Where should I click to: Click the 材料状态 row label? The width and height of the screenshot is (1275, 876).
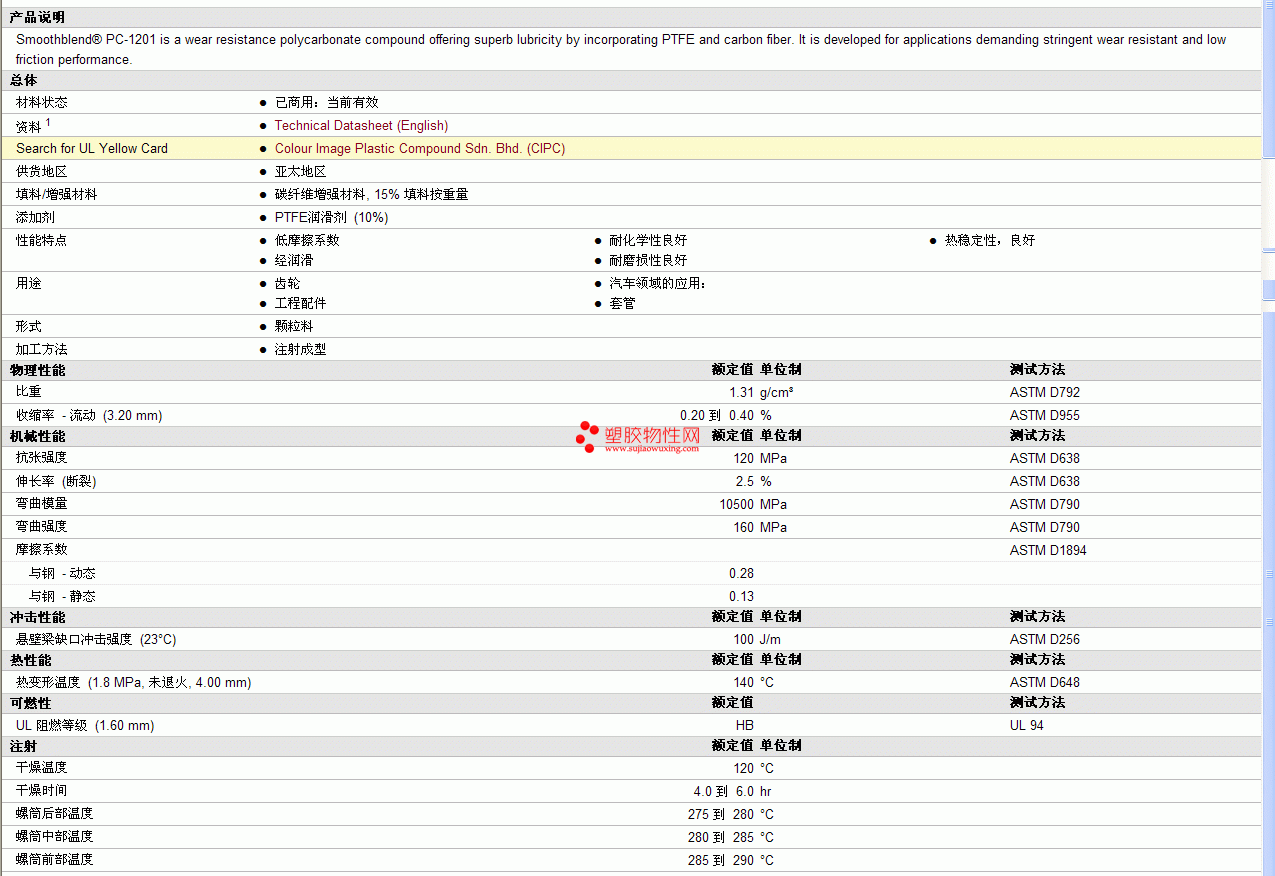(x=42, y=102)
